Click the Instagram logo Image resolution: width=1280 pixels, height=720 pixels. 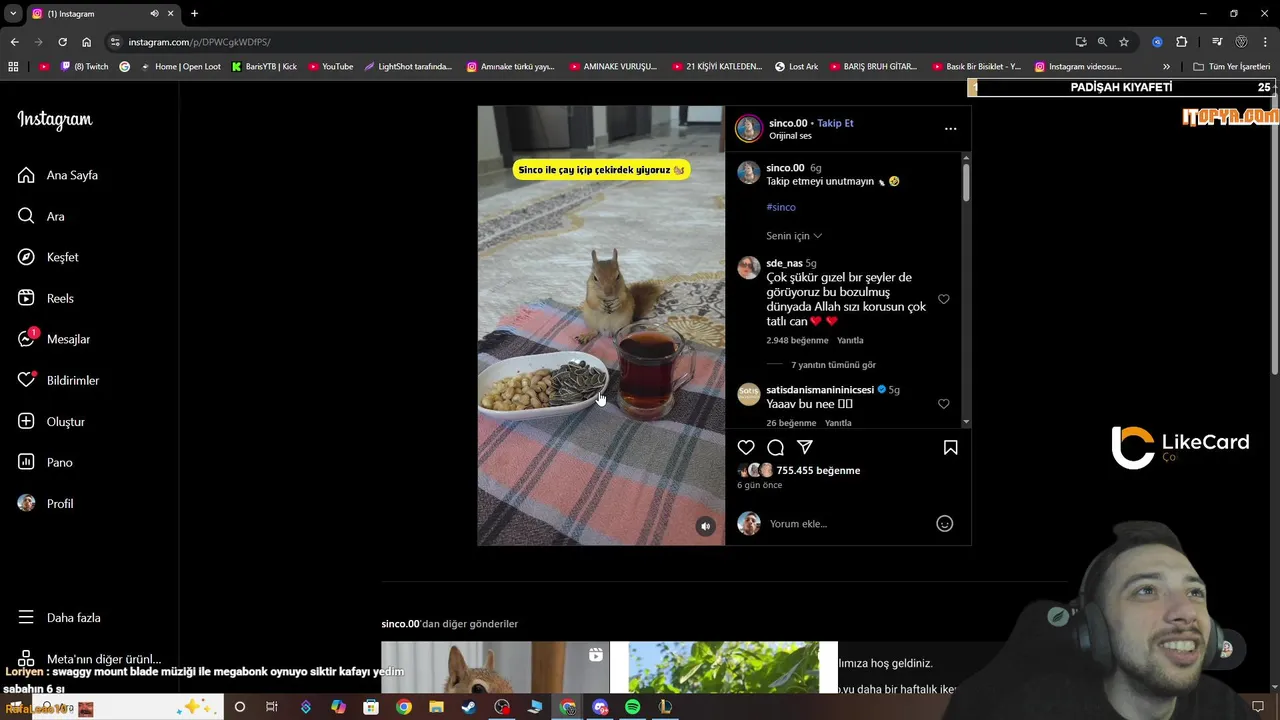[x=54, y=119]
